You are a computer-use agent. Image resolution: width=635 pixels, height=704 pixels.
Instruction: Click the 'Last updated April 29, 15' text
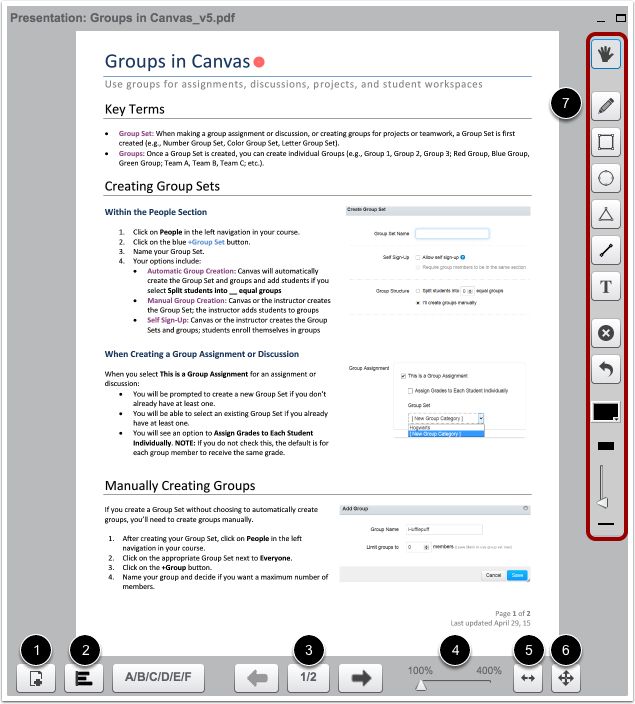click(490, 623)
